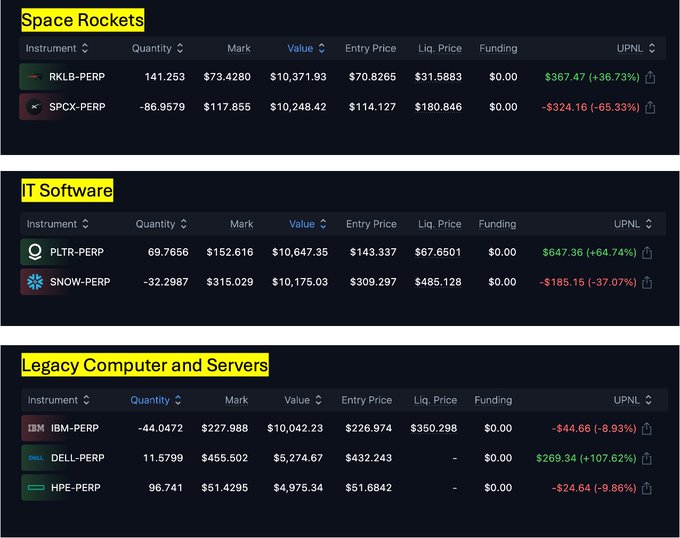Click Mark column header in Space Rockets
This screenshot has width=680, height=538.
239,48
